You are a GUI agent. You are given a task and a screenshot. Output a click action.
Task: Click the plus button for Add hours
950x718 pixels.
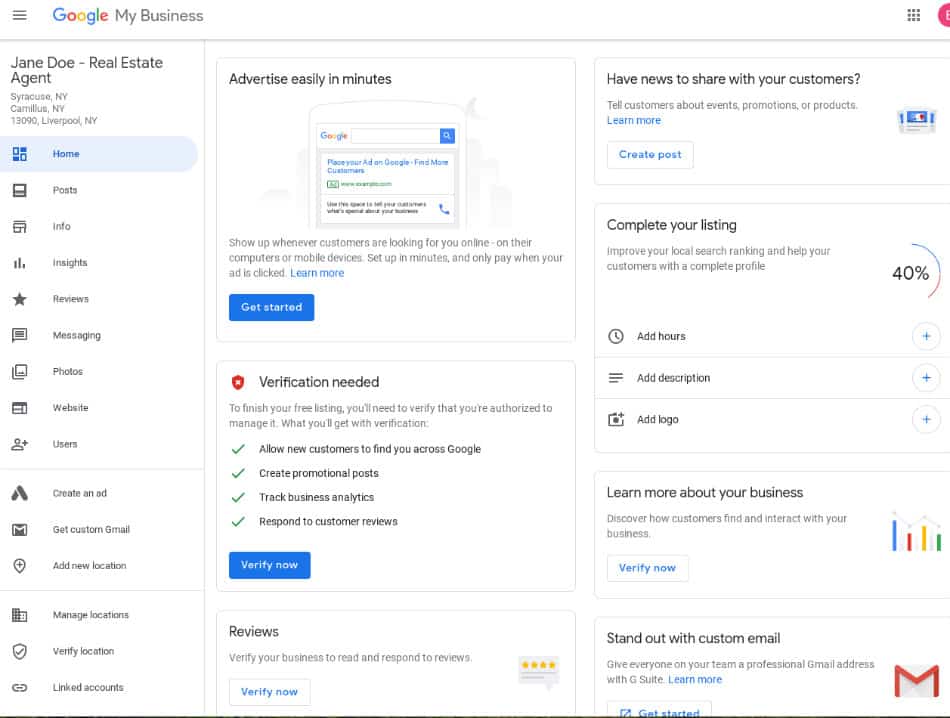pyautogui.click(x=926, y=336)
